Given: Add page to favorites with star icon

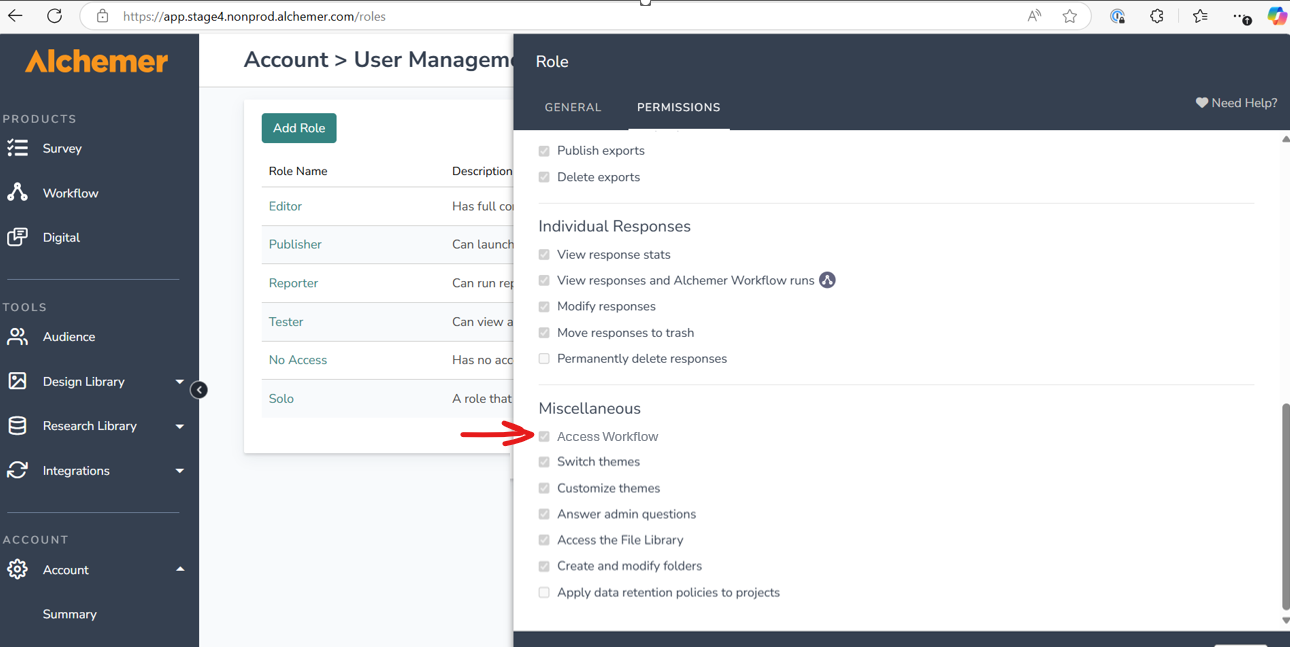Looking at the screenshot, I should [1070, 16].
